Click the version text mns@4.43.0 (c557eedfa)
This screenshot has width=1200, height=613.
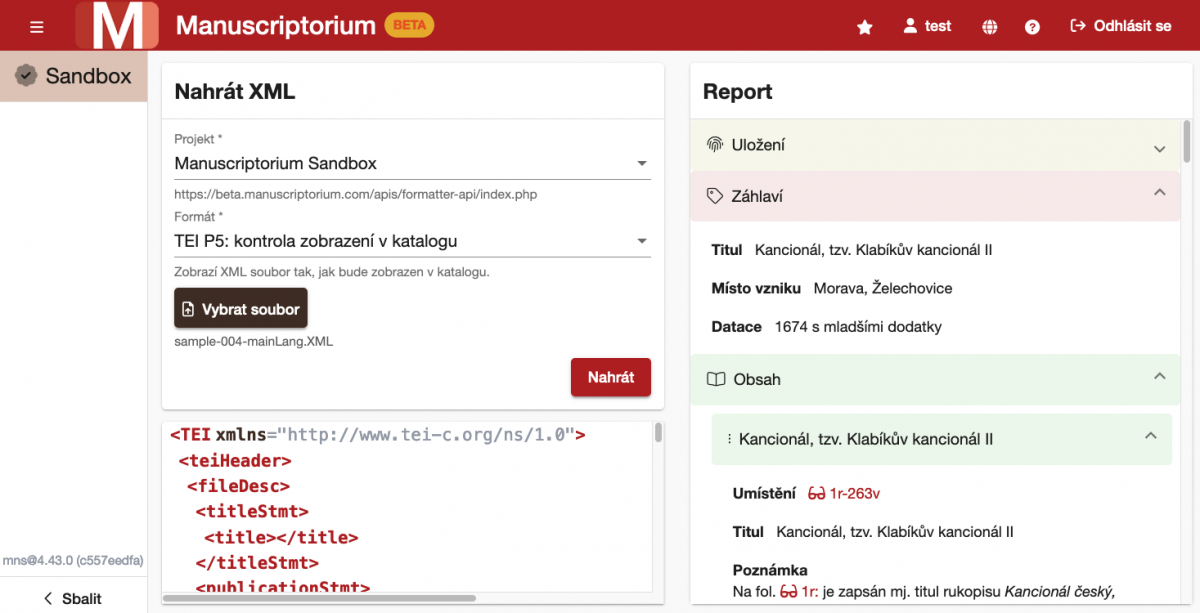[73, 560]
